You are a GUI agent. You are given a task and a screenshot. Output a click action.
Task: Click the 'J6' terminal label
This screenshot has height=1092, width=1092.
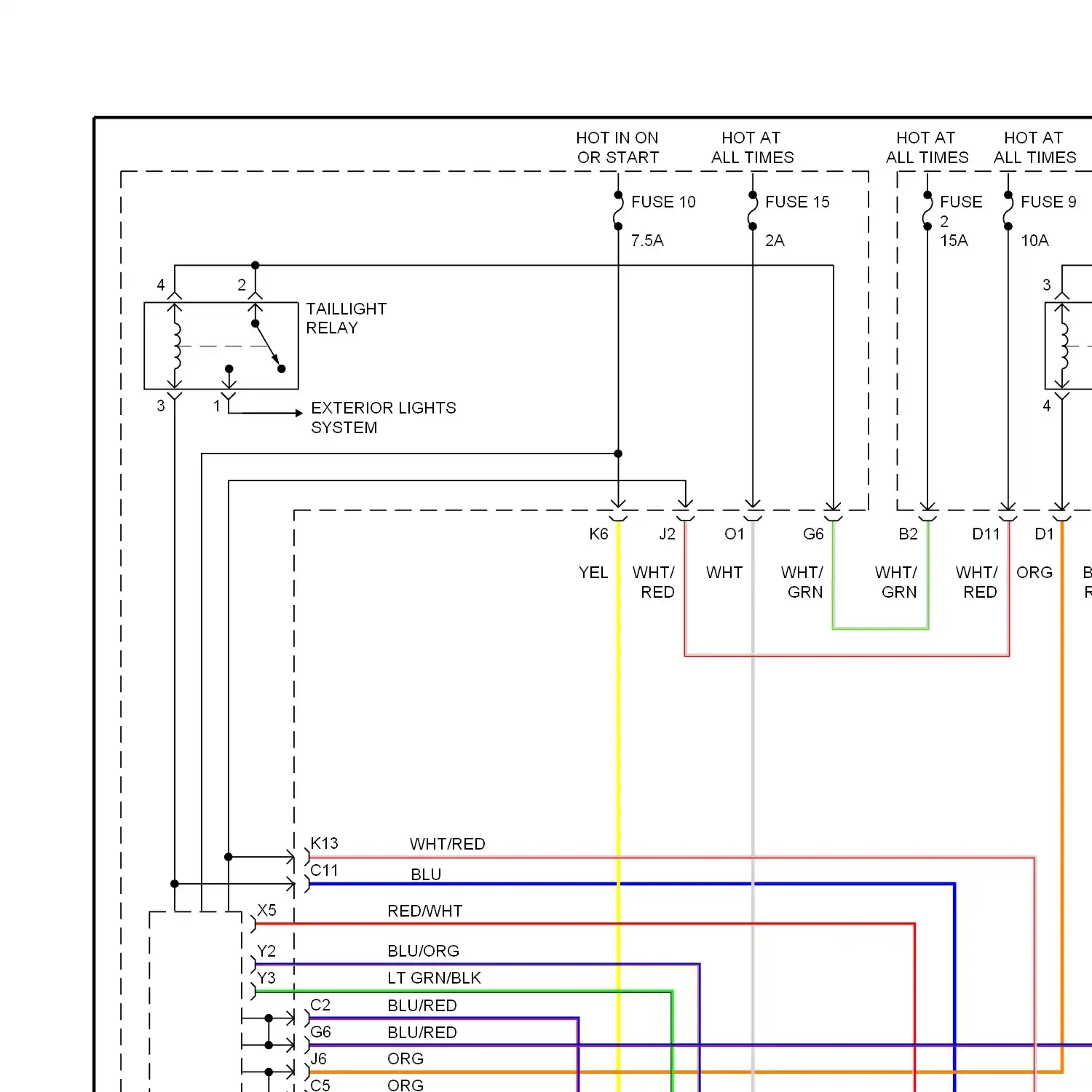tap(318, 1059)
